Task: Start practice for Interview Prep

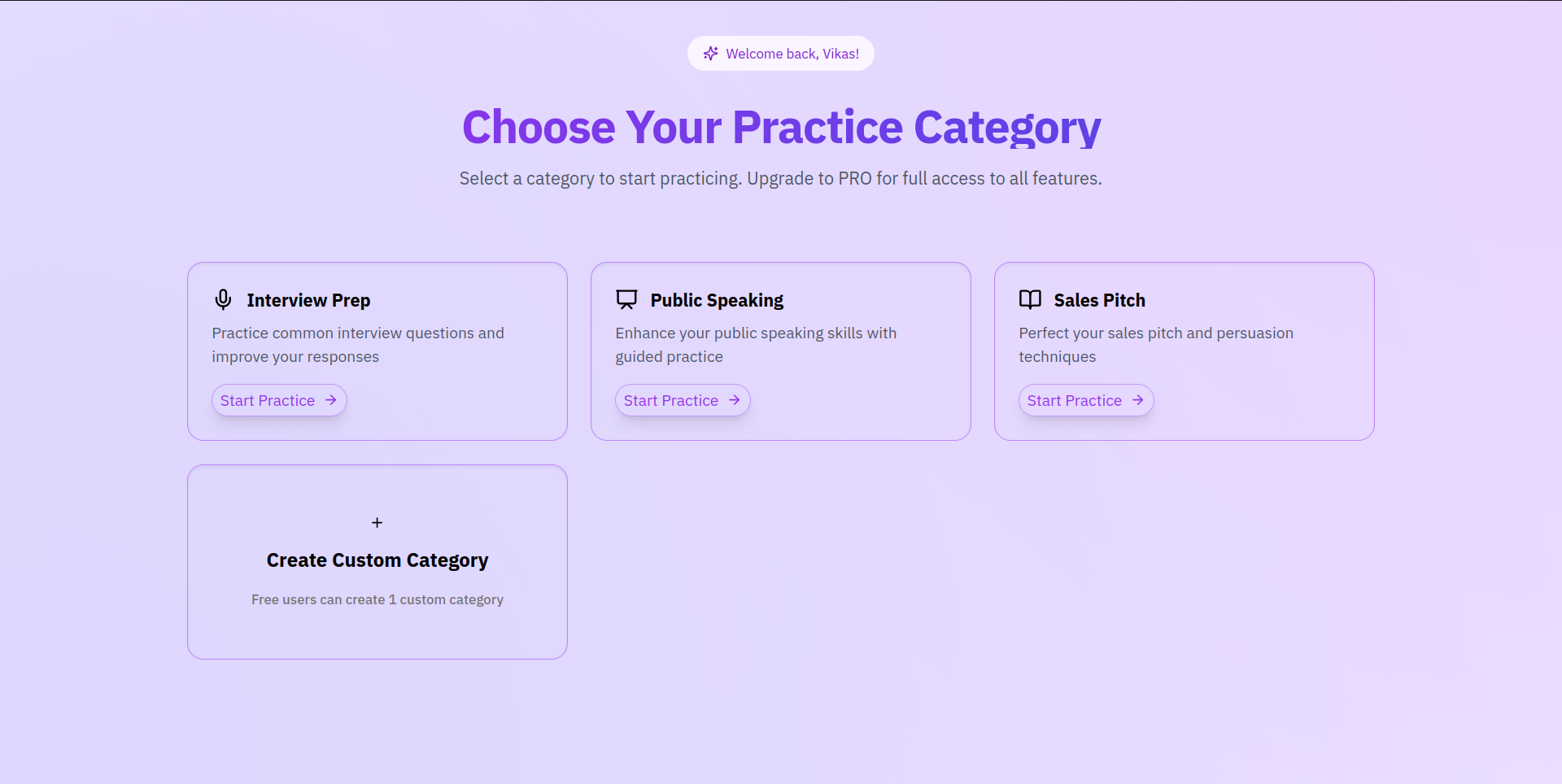Action: click(x=268, y=400)
